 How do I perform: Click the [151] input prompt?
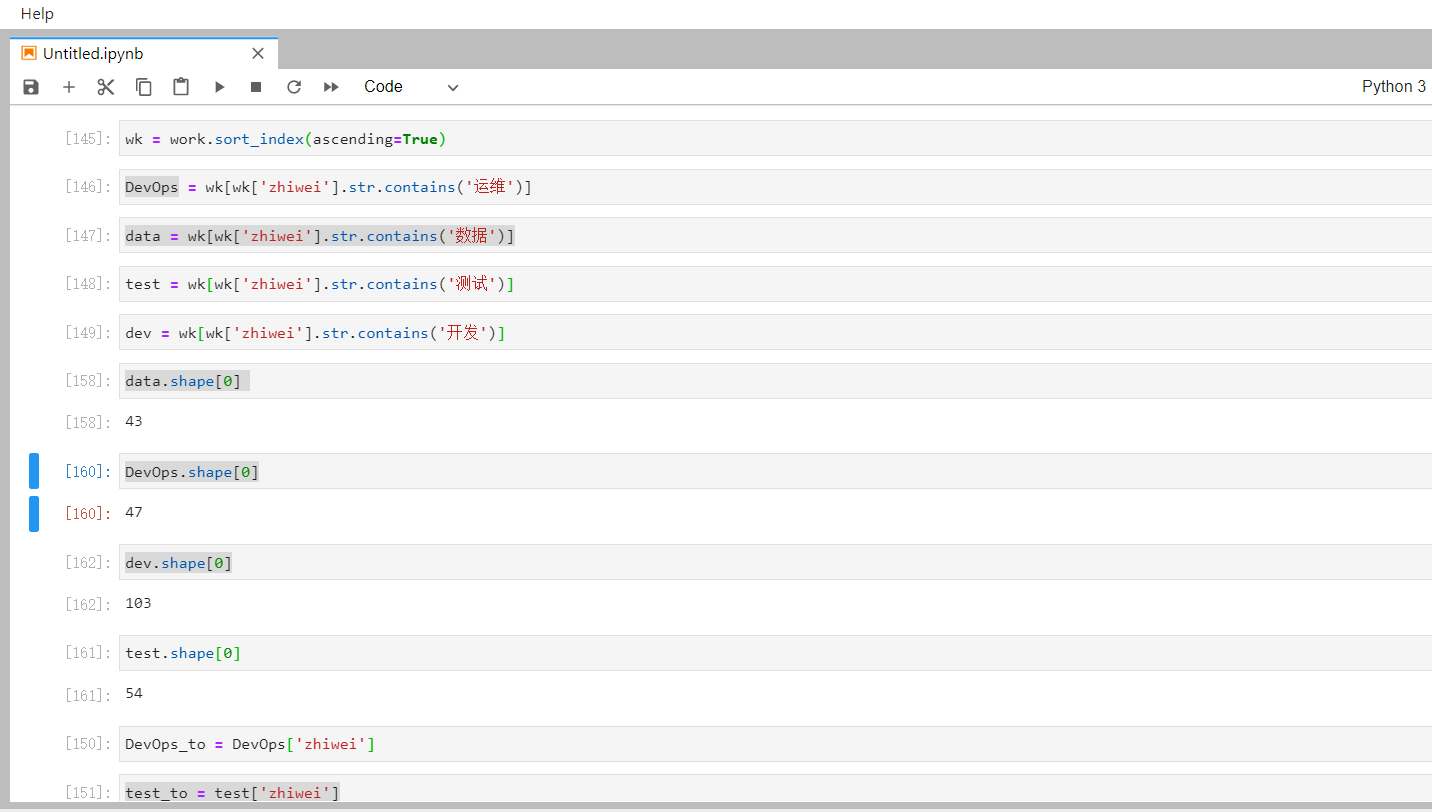point(88,793)
